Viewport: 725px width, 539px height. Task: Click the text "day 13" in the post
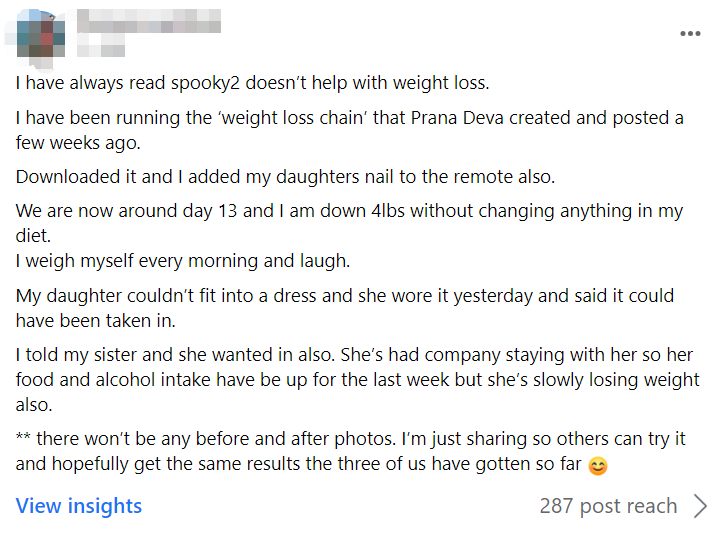click(x=206, y=212)
